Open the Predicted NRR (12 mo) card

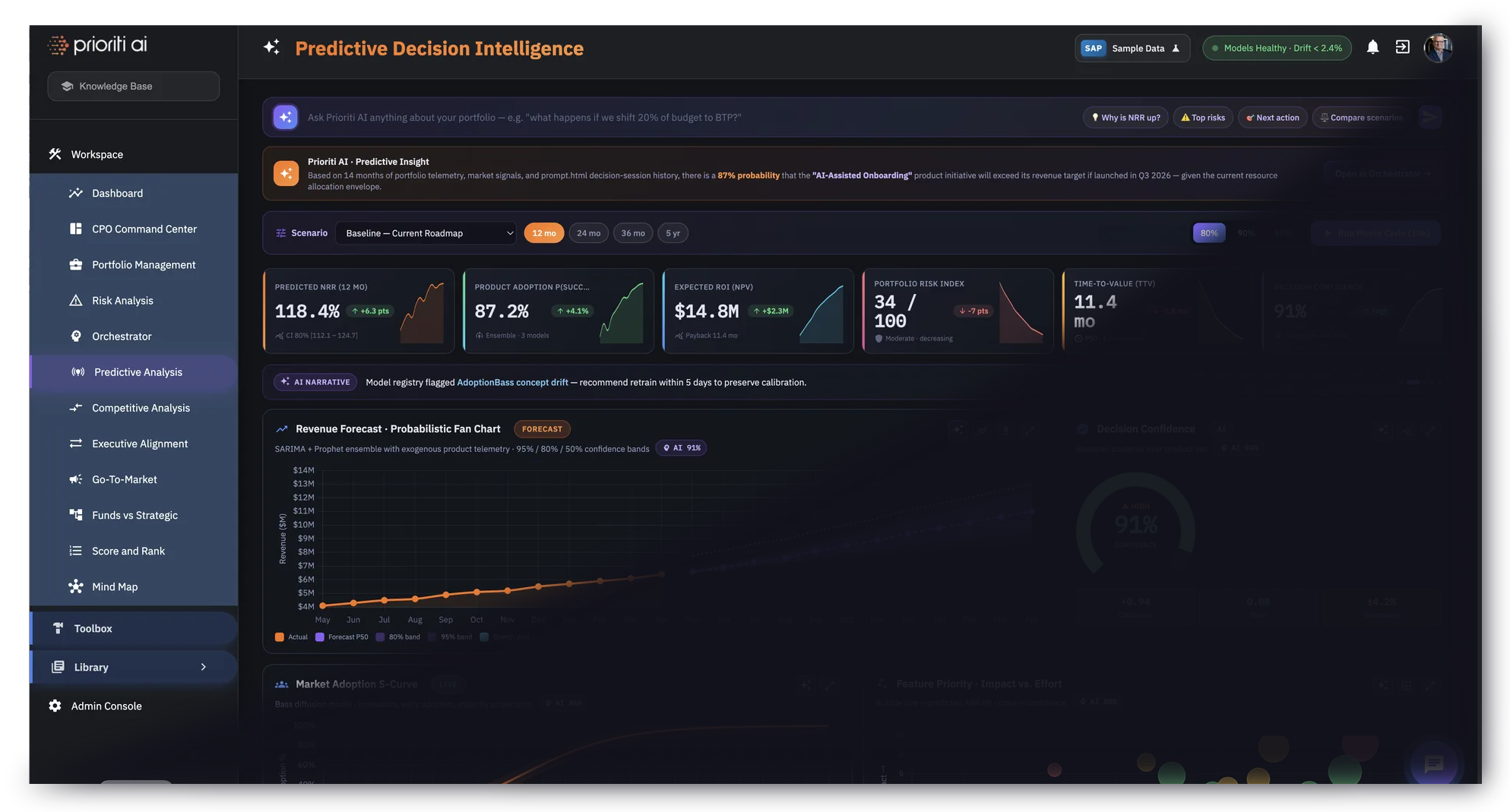[x=359, y=311]
